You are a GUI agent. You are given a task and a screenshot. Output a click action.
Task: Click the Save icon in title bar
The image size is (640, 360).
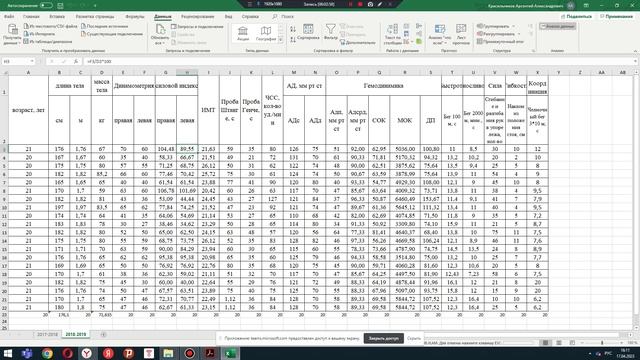[x=60, y=5]
